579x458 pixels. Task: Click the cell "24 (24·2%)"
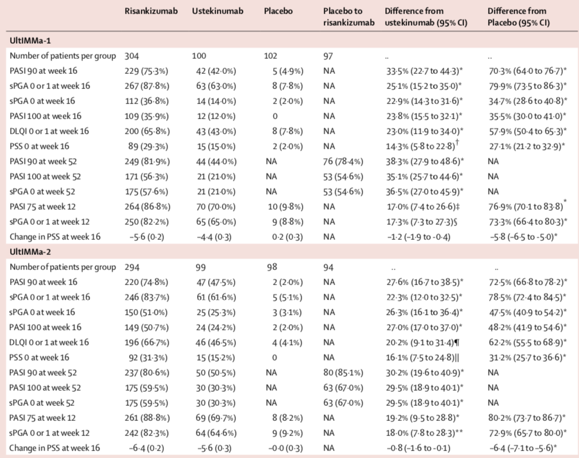click(215, 327)
